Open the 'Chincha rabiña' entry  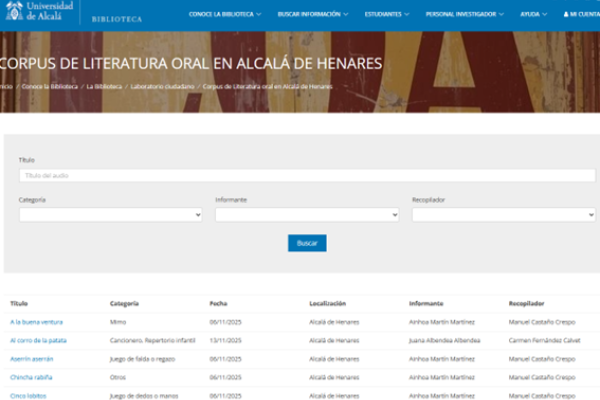[31, 377]
